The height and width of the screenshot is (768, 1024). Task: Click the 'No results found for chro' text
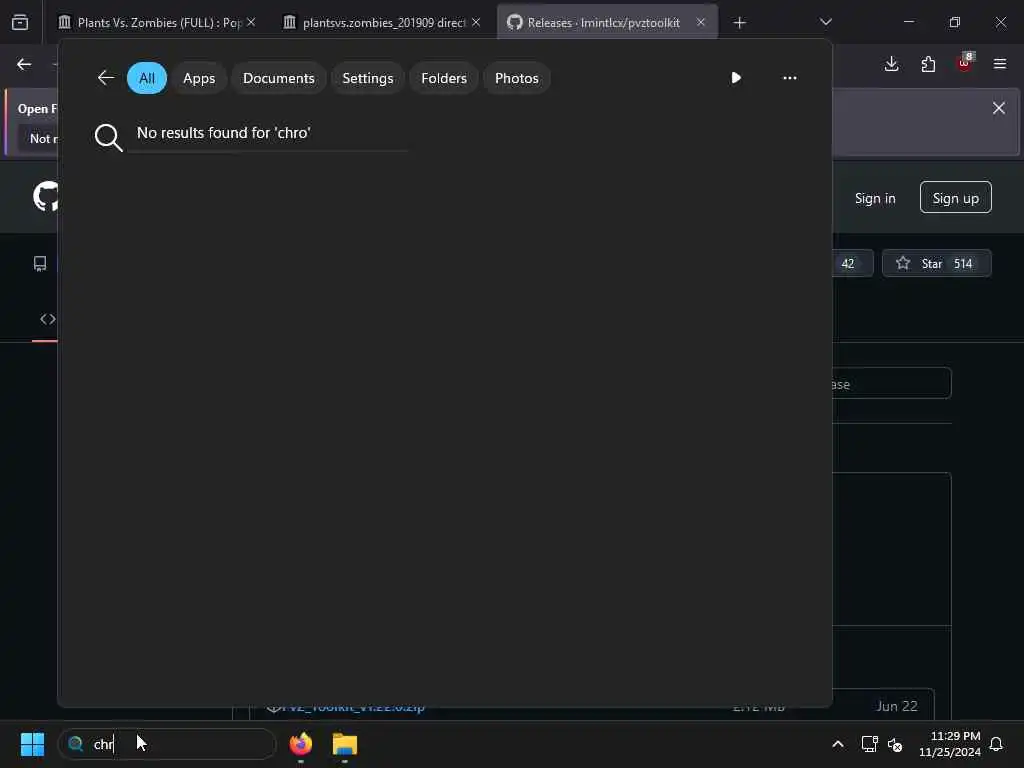point(223,133)
